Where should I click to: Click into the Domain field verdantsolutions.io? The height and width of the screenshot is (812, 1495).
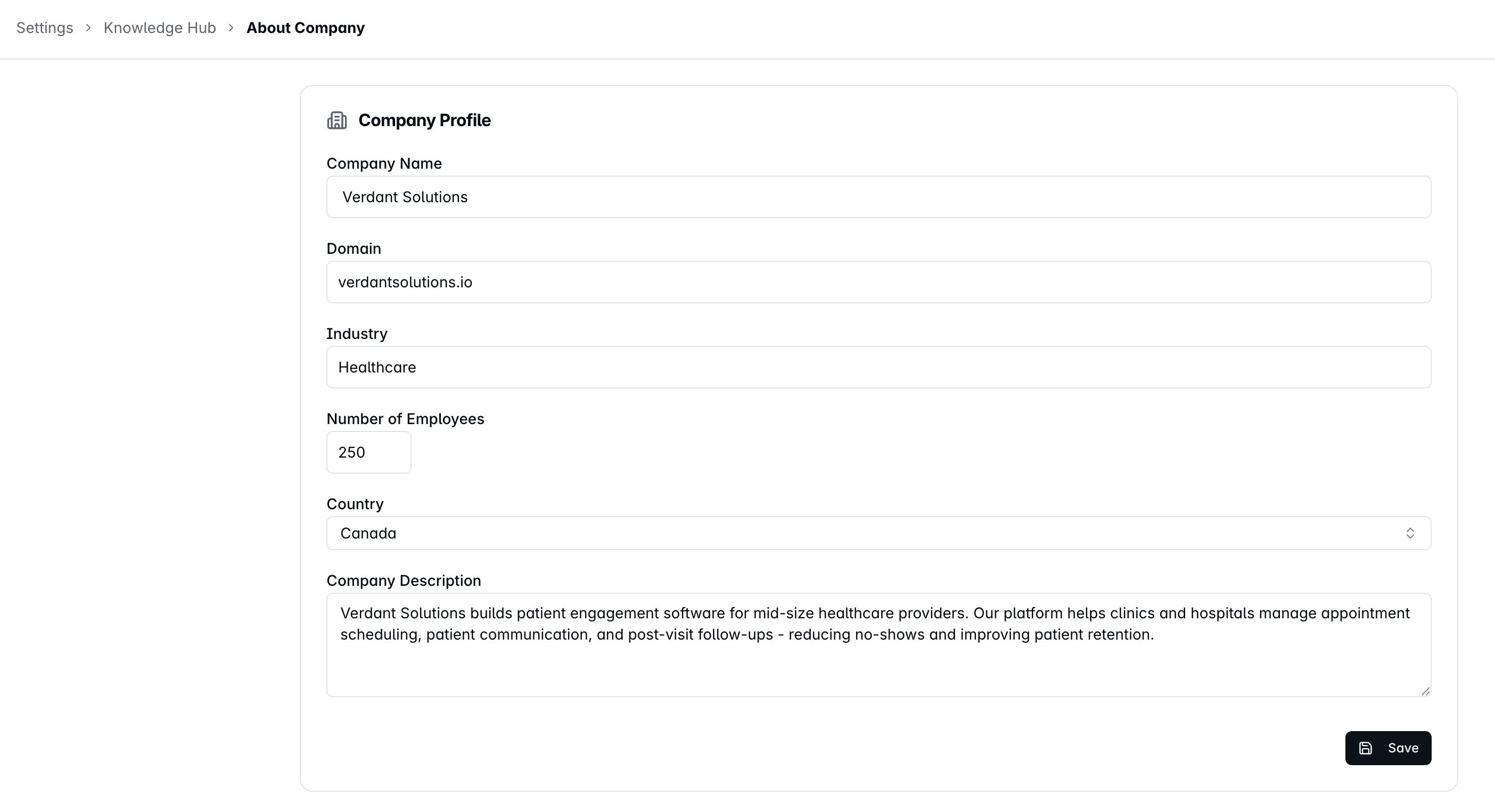coord(878,282)
